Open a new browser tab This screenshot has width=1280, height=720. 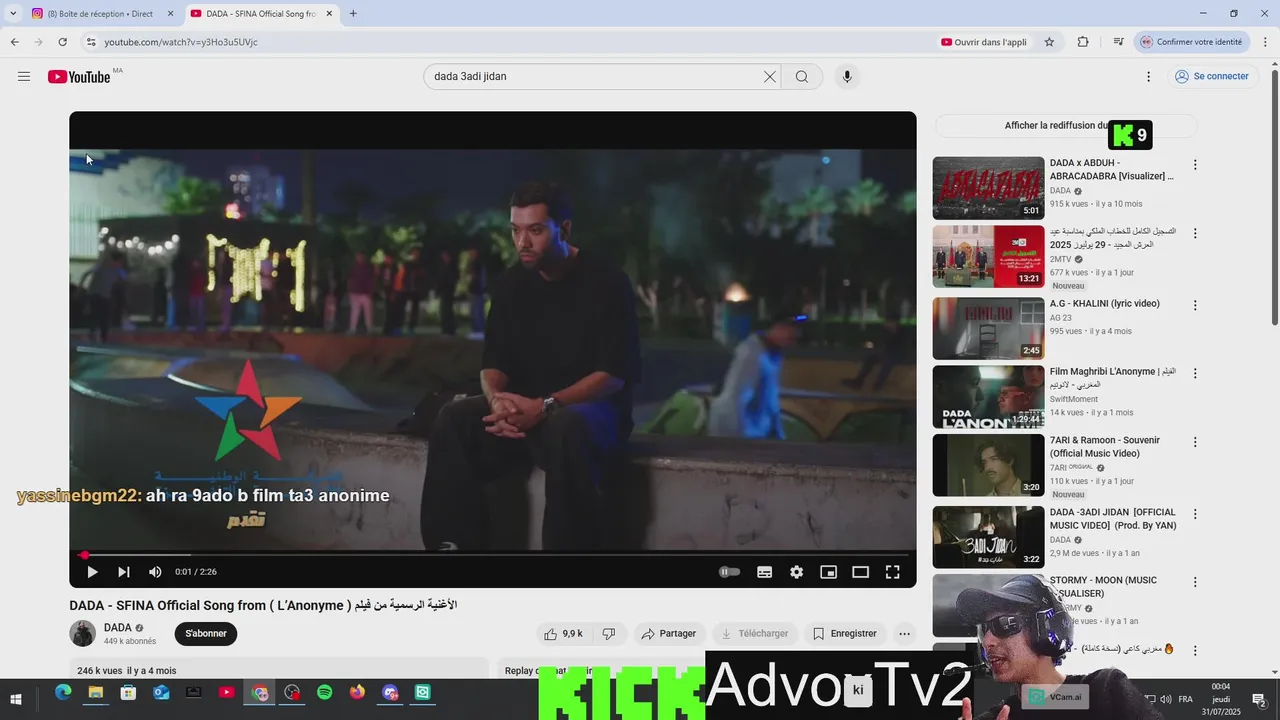[x=353, y=14]
